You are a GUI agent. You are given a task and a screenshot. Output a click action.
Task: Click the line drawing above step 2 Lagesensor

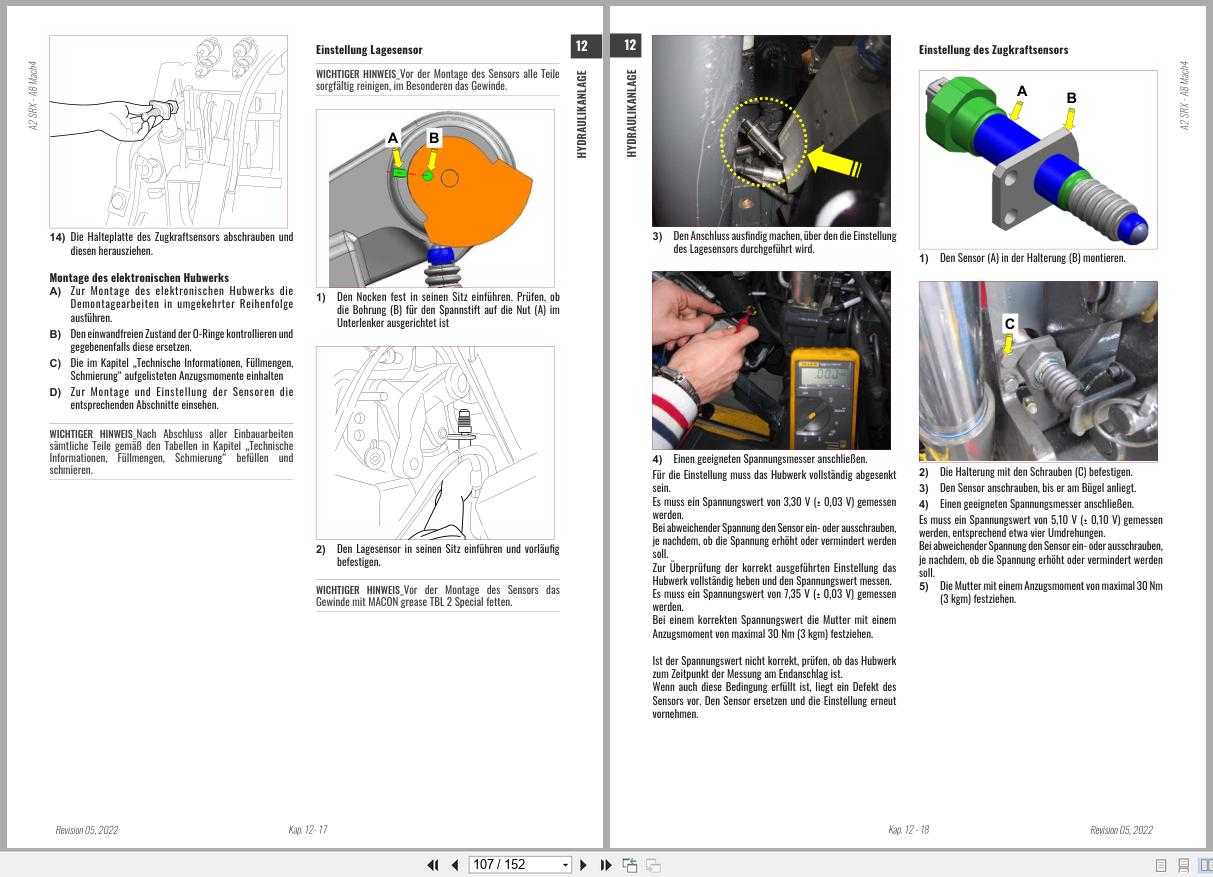[x=435, y=443]
